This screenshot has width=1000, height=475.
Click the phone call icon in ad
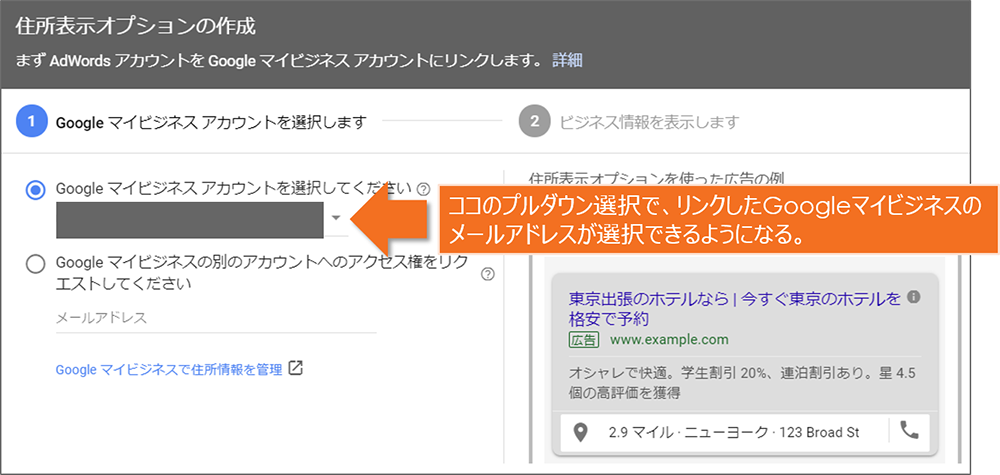[909, 430]
